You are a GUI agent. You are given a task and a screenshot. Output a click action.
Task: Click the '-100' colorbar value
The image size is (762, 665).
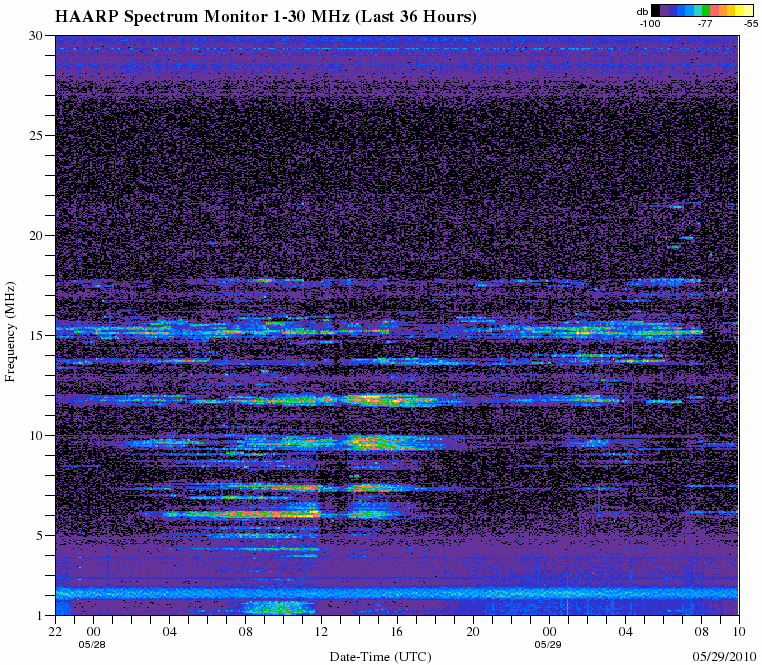tap(650, 23)
